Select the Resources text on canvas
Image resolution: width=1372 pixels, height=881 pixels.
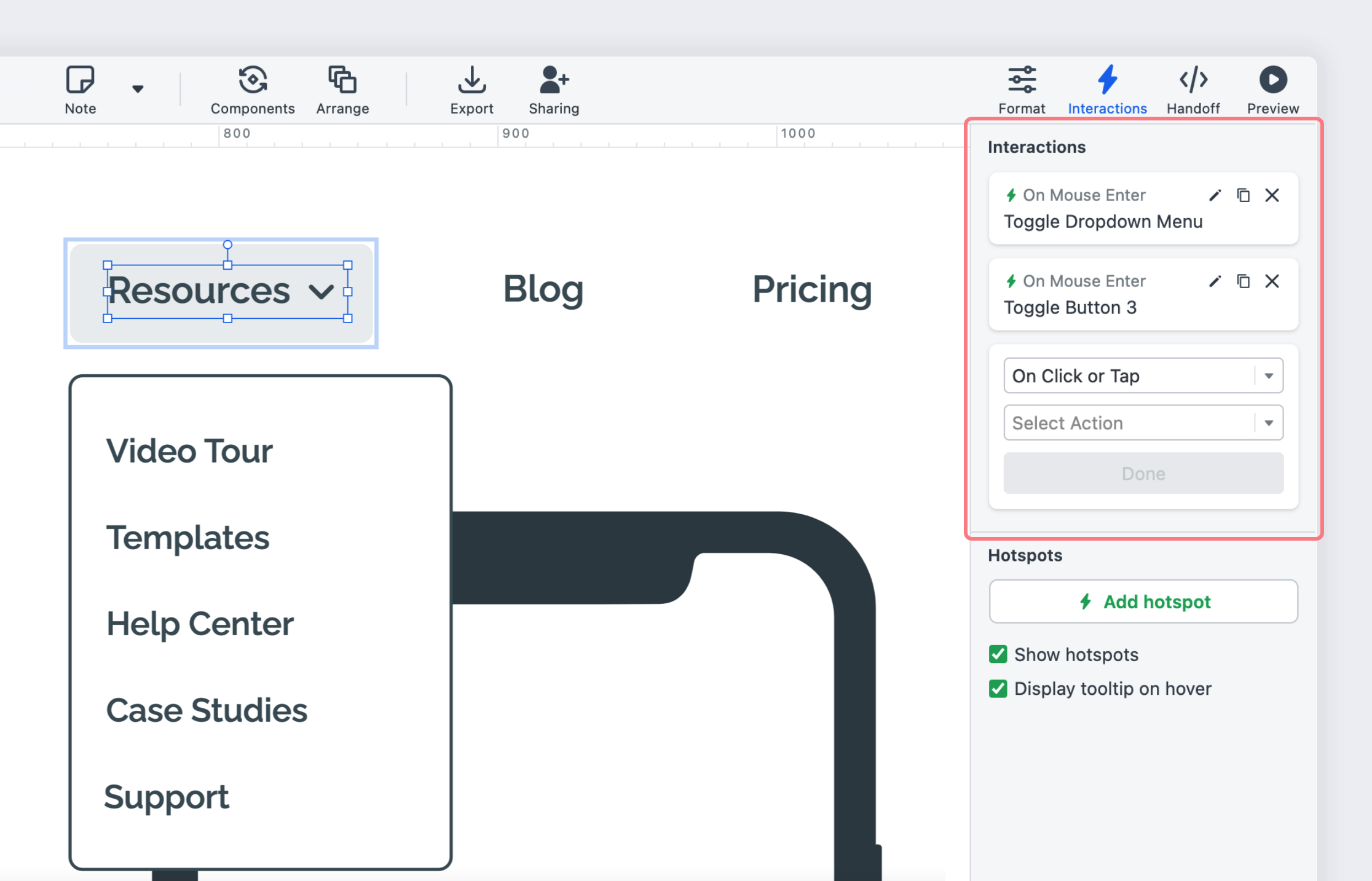tap(199, 291)
